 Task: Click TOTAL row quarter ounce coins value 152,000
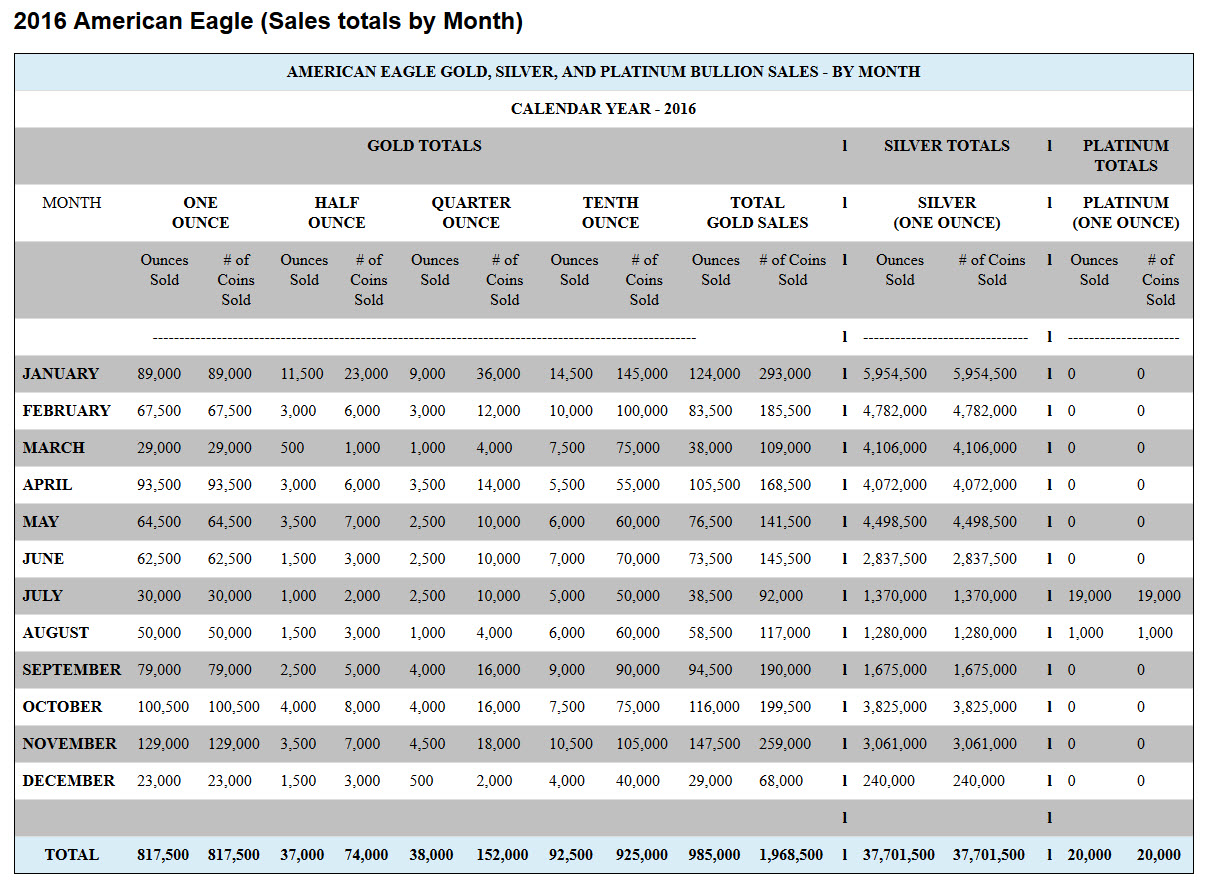pos(502,855)
